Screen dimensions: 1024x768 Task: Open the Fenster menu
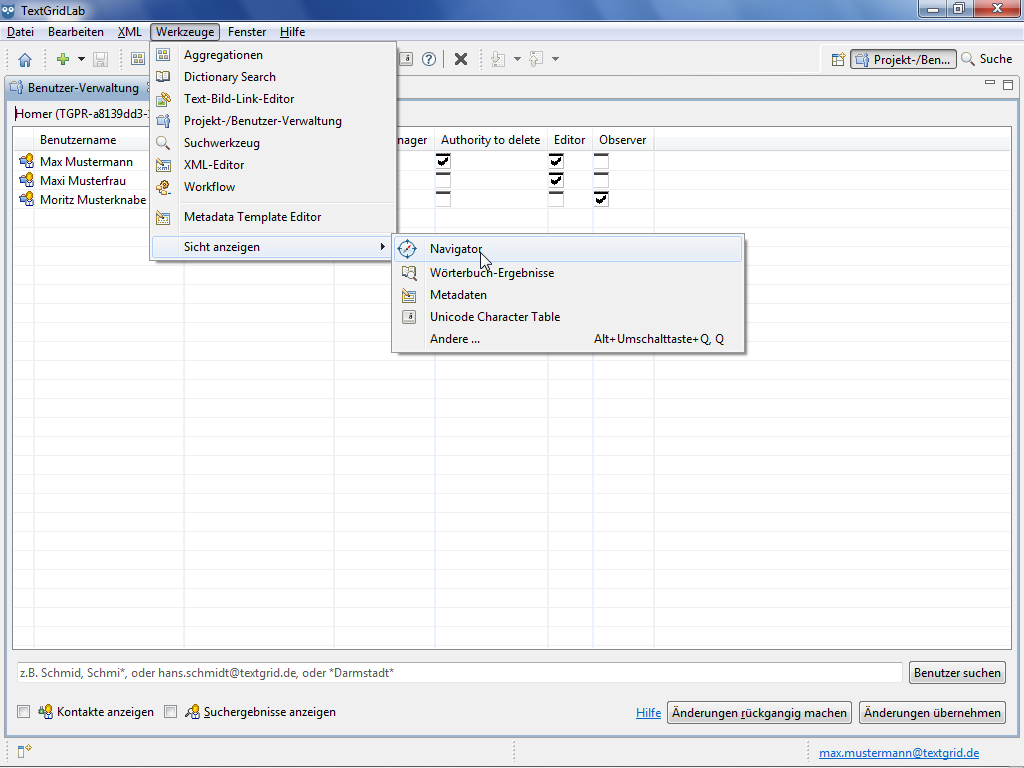(246, 32)
